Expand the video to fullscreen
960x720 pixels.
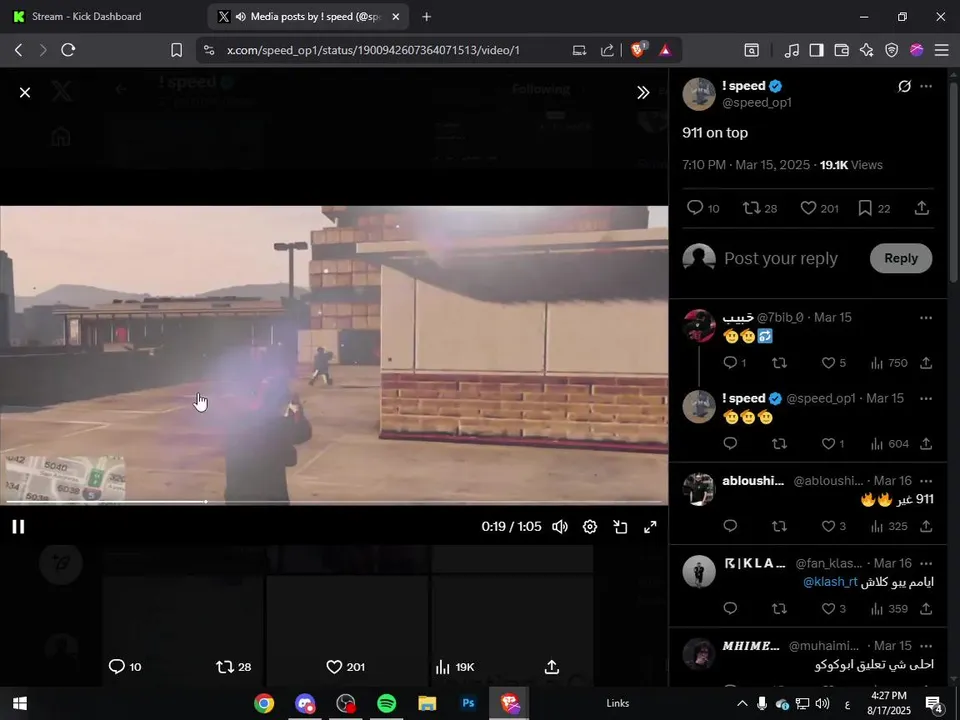pyautogui.click(x=650, y=527)
